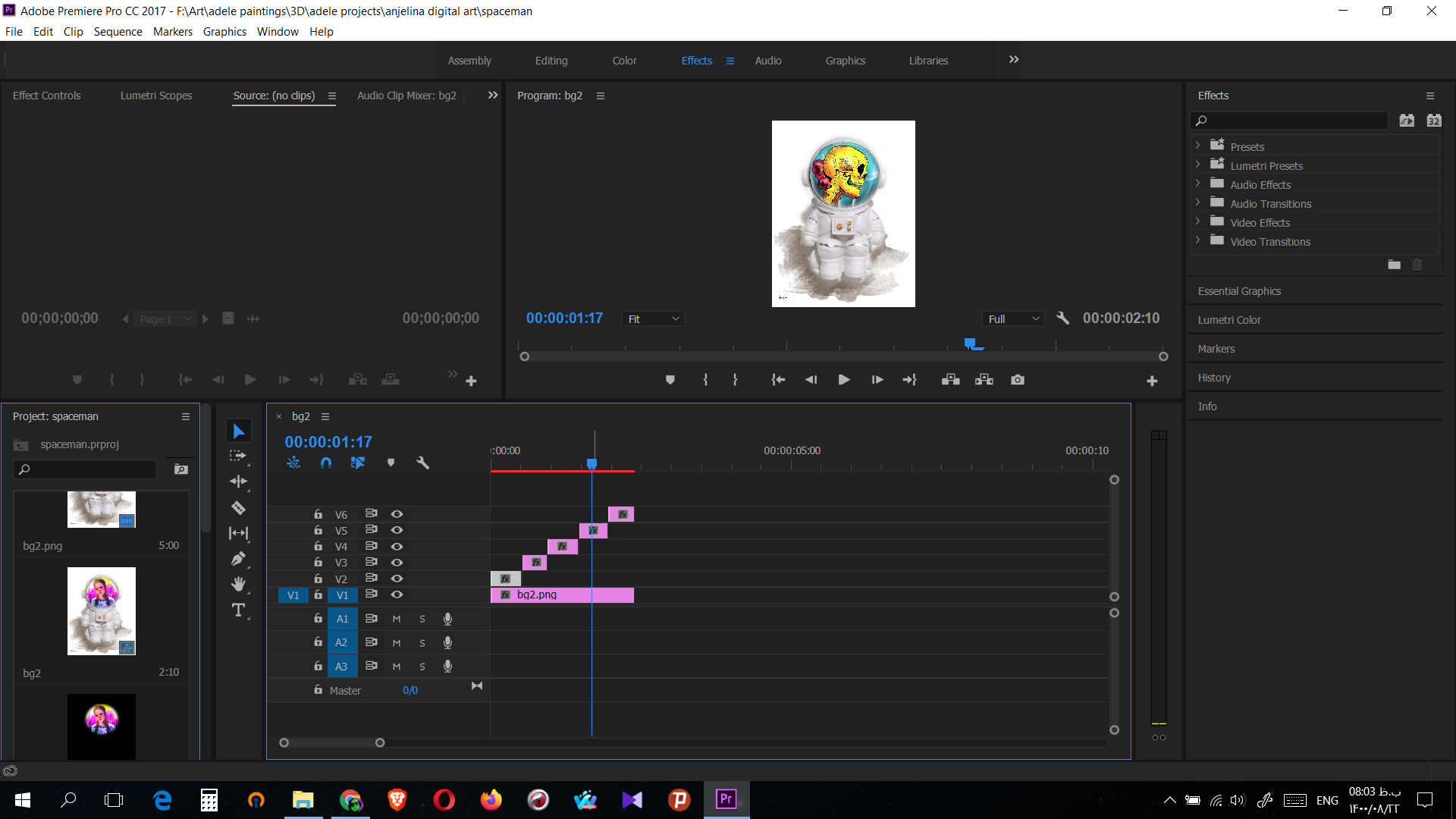The image size is (1456, 819).
Task: Hide track V6 output eye
Action: coord(397,514)
